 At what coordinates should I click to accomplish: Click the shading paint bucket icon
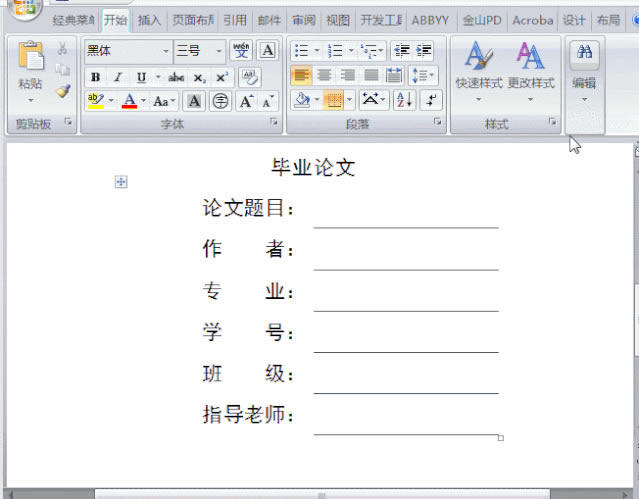pyautogui.click(x=302, y=100)
